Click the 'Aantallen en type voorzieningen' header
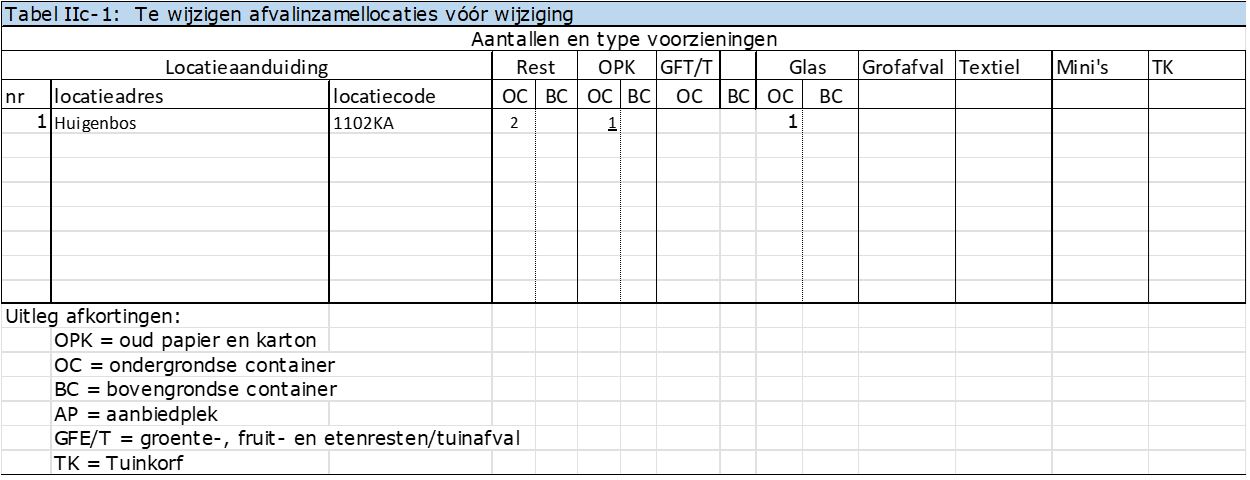 tap(624, 40)
